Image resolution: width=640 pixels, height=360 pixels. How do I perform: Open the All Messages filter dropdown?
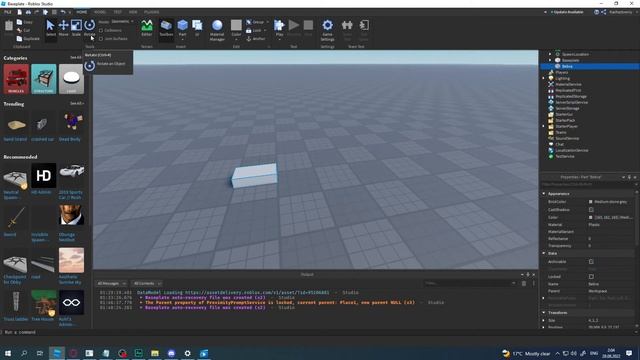111,283
